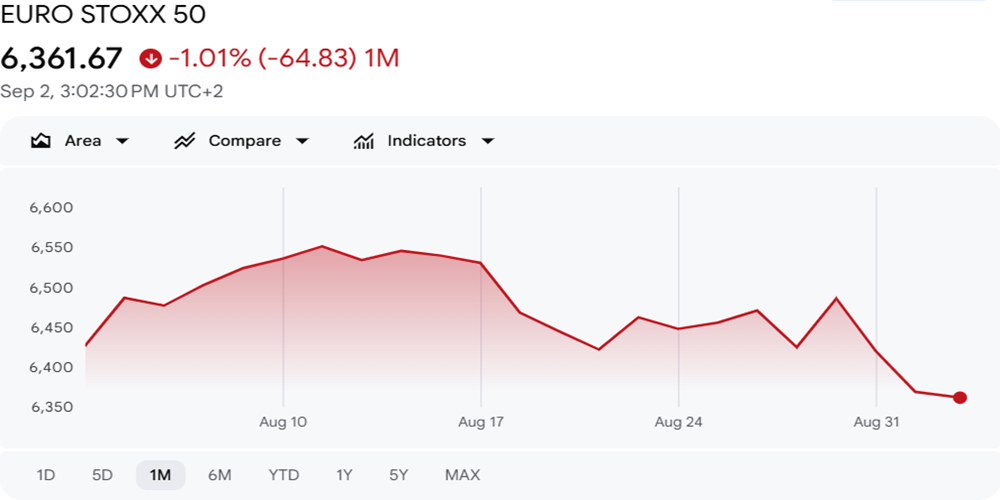
Task: Switch to the 6M range
Action: point(219,475)
